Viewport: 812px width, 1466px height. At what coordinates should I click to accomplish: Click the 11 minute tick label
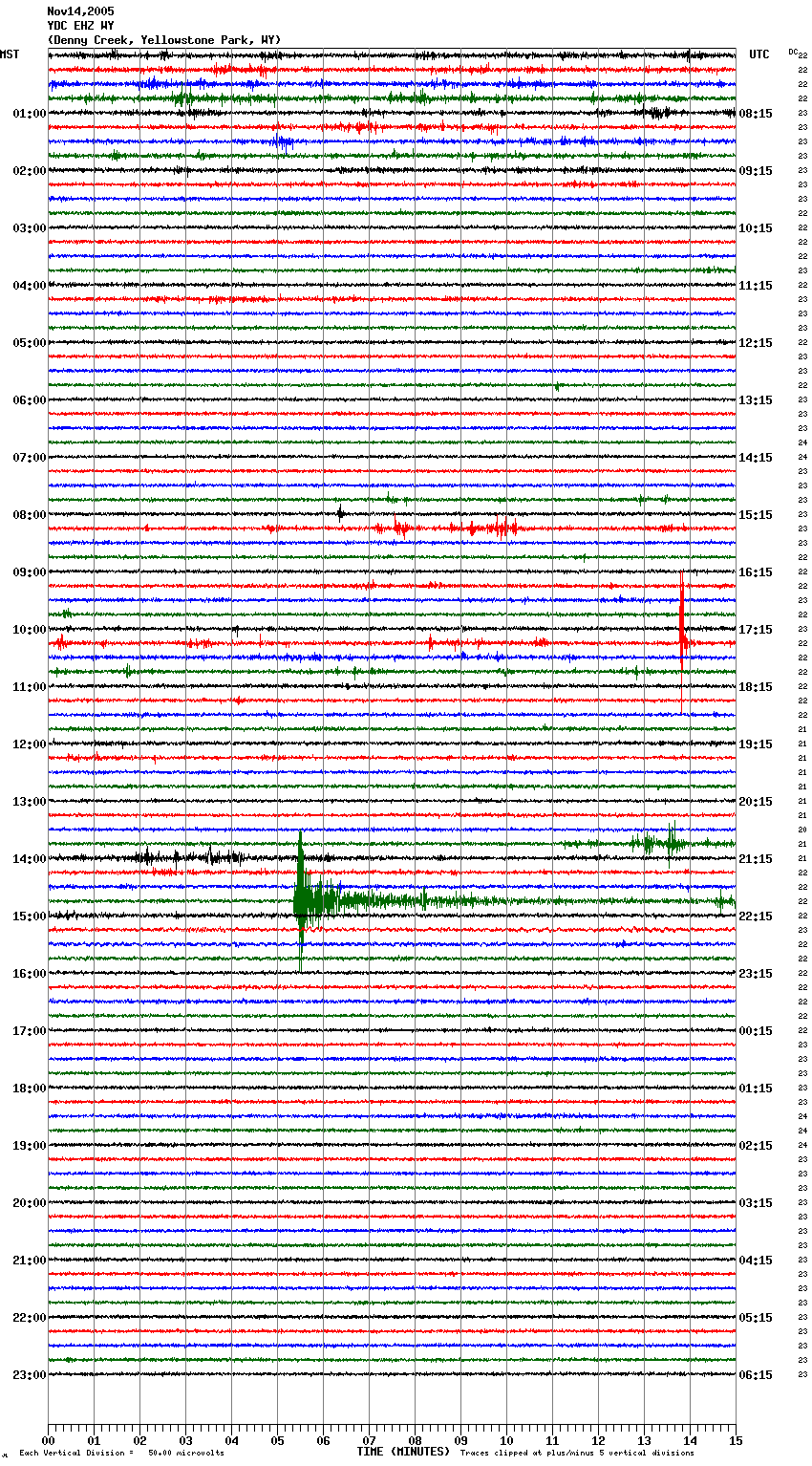pyautogui.click(x=552, y=1441)
